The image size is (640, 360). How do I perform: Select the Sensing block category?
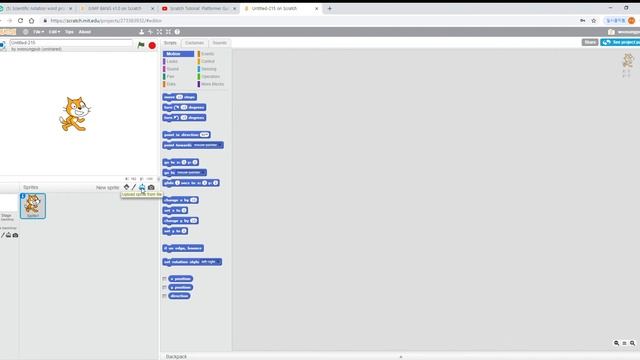point(209,69)
